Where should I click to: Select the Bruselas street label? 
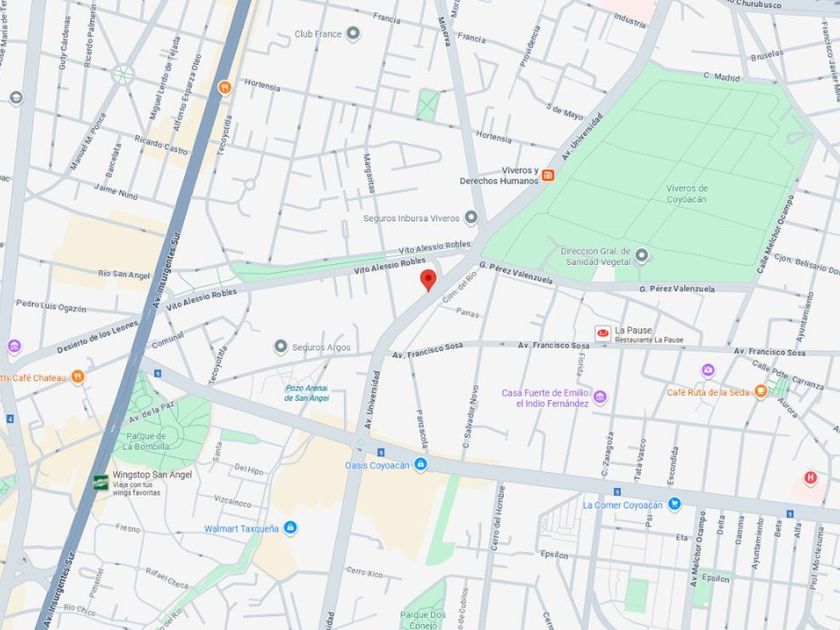click(x=767, y=55)
